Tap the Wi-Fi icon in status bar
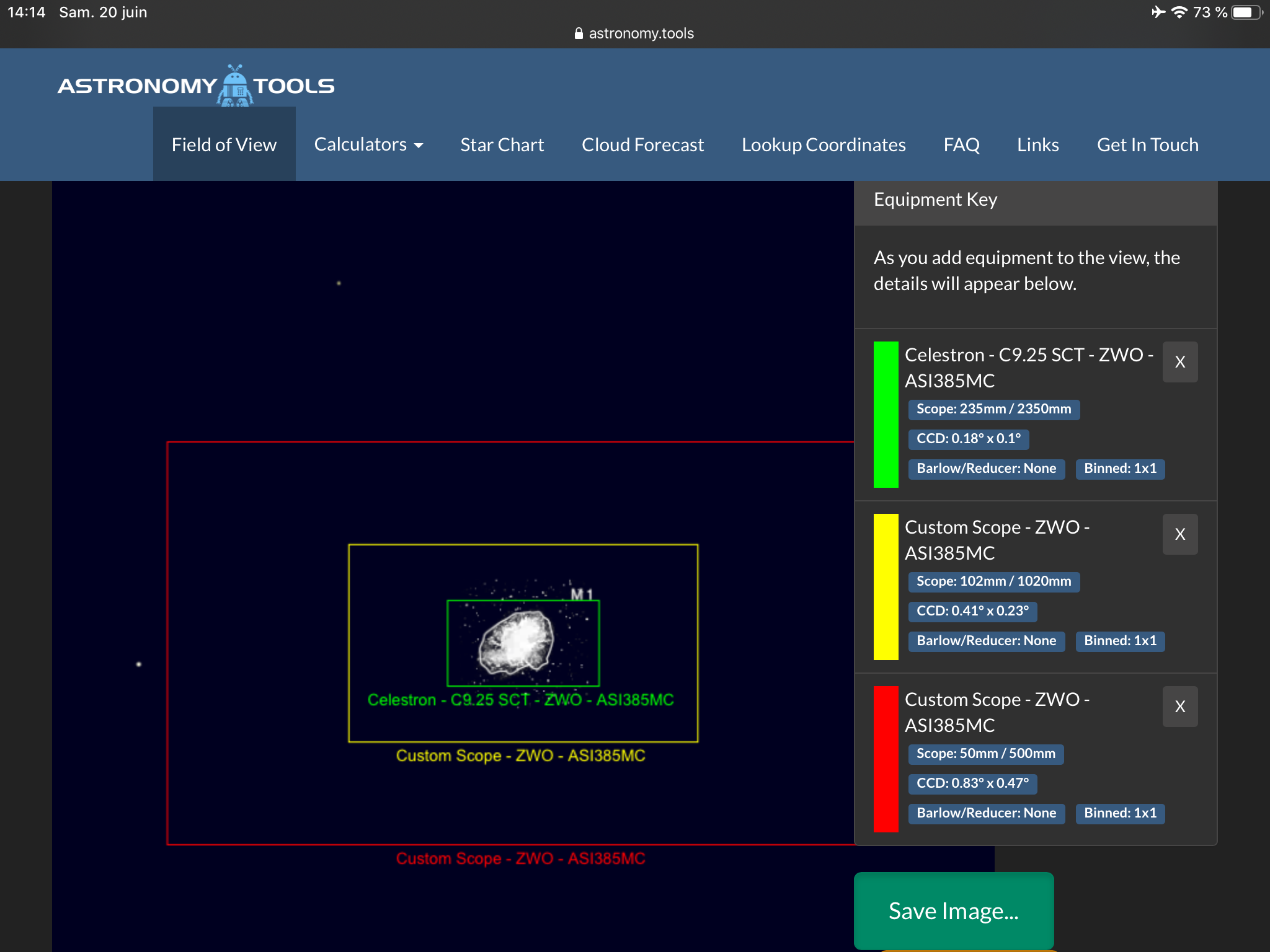1270x952 pixels. pyautogui.click(x=1179, y=12)
